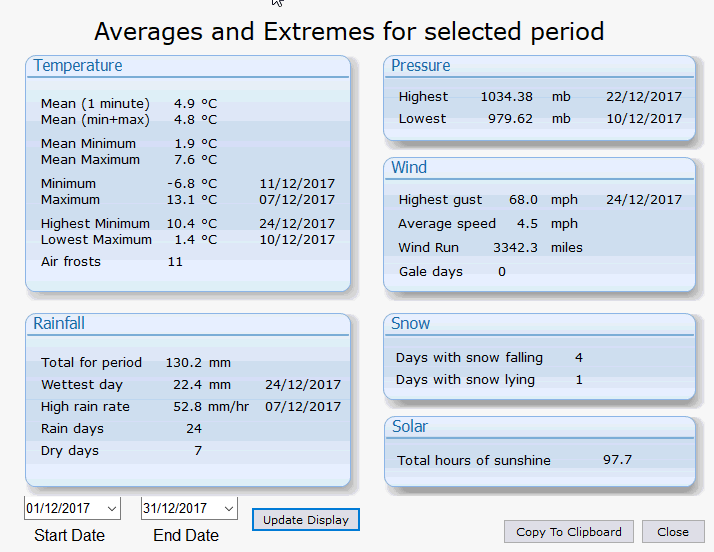Click the End Date caption
This screenshot has height=552, width=714.
pyautogui.click(x=186, y=535)
